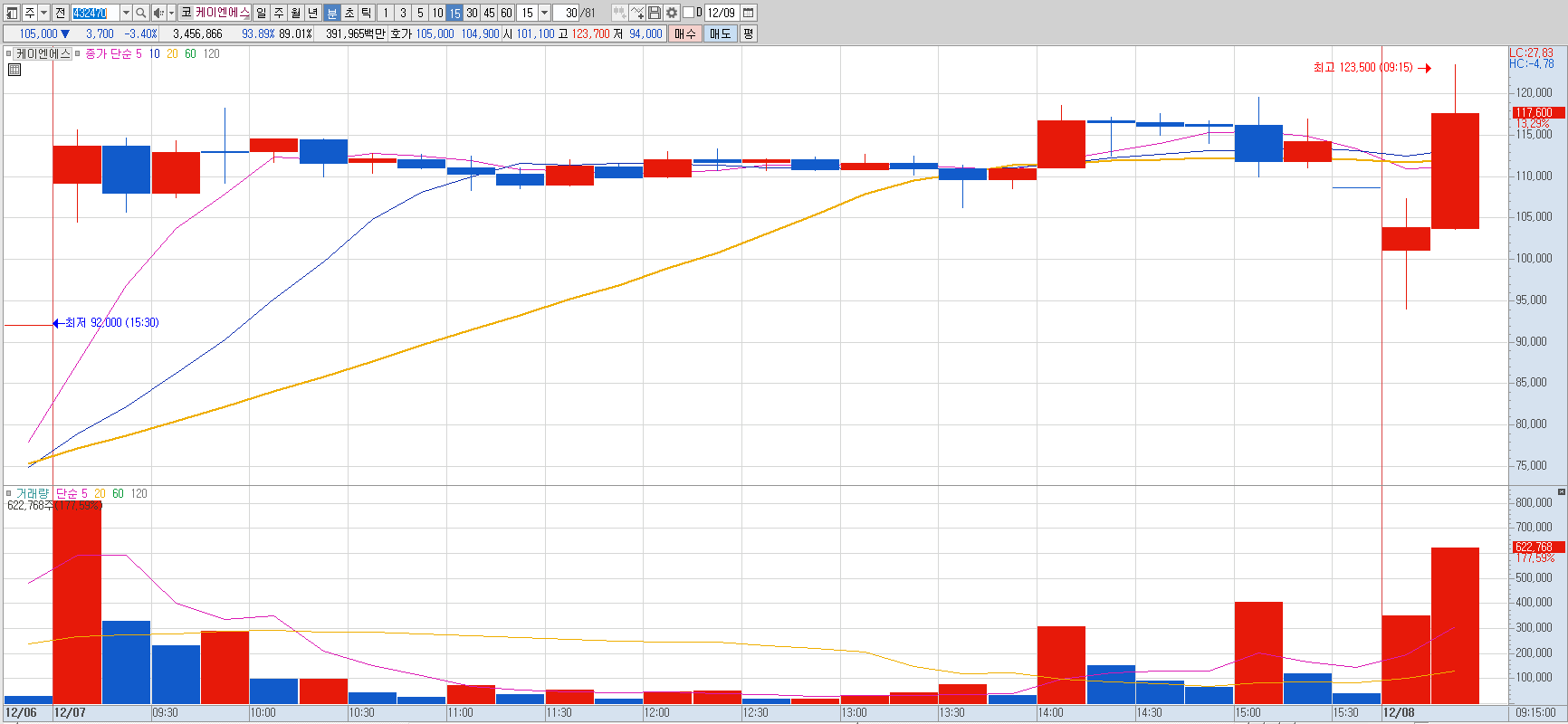Image resolution: width=1568 pixels, height=724 pixels.
Task: Open the stock search magnifier
Action: tap(141, 13)
